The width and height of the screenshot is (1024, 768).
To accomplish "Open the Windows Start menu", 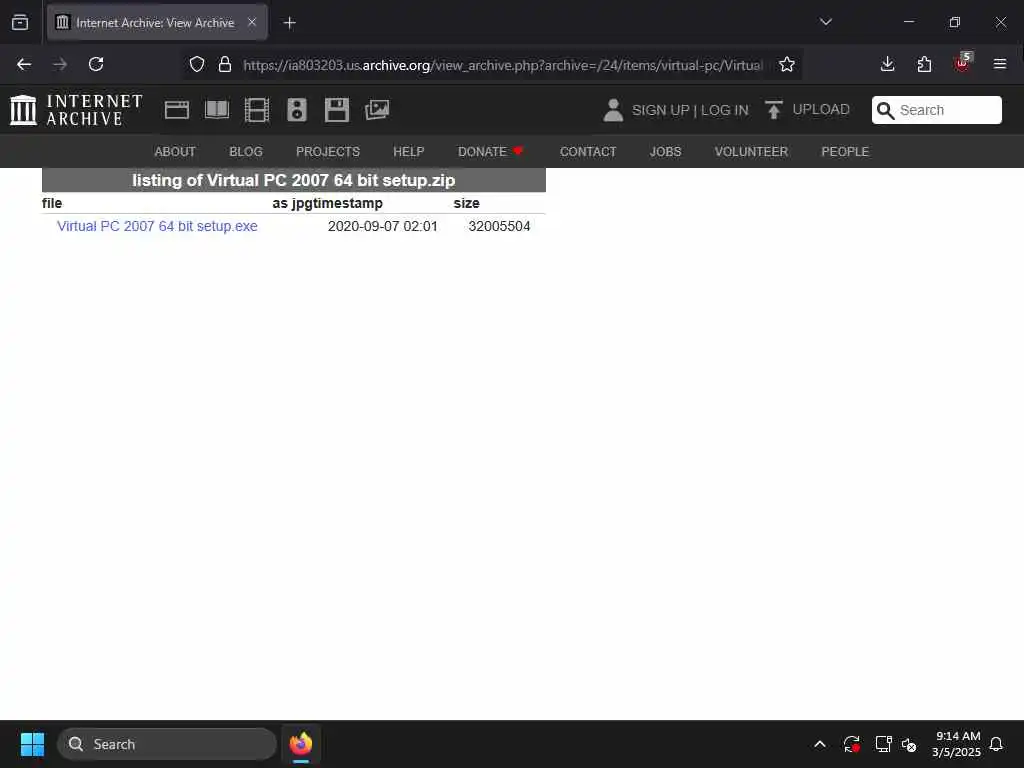I will click(x=32, y=744).
